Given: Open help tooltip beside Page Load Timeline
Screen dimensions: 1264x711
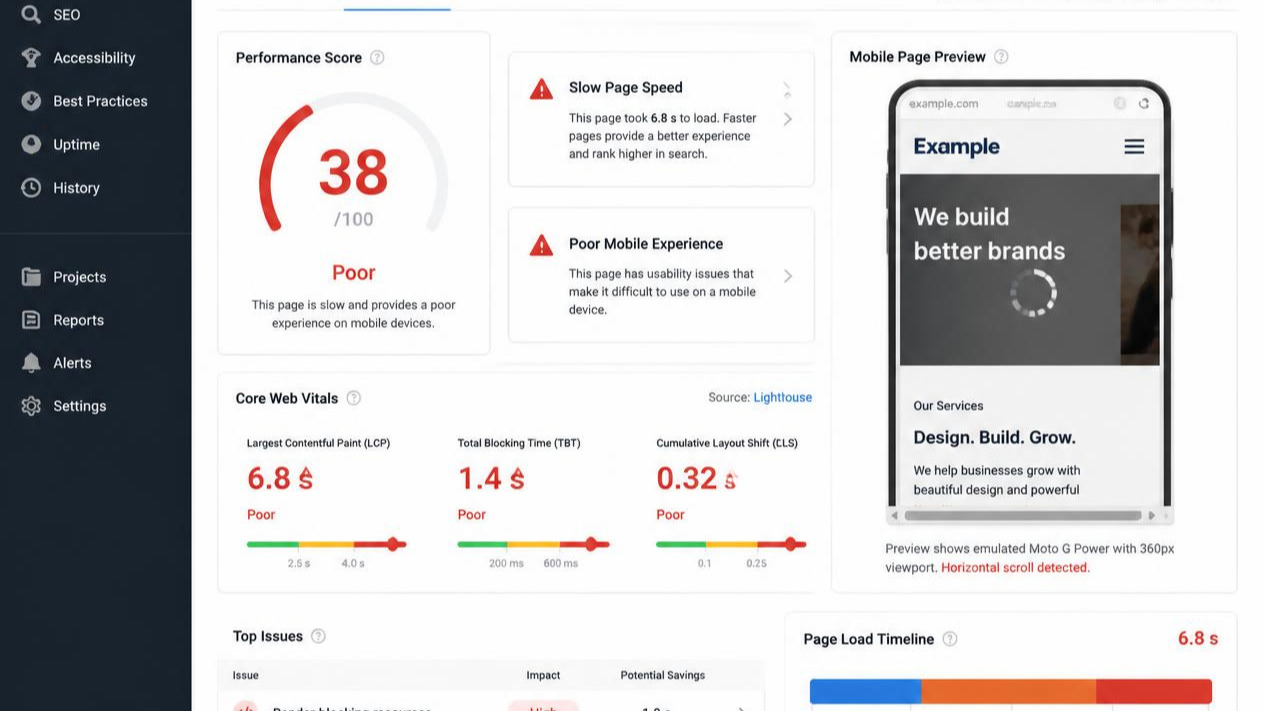Looking at the screenshot, I should pyautogui.click(x=950, y=639).
